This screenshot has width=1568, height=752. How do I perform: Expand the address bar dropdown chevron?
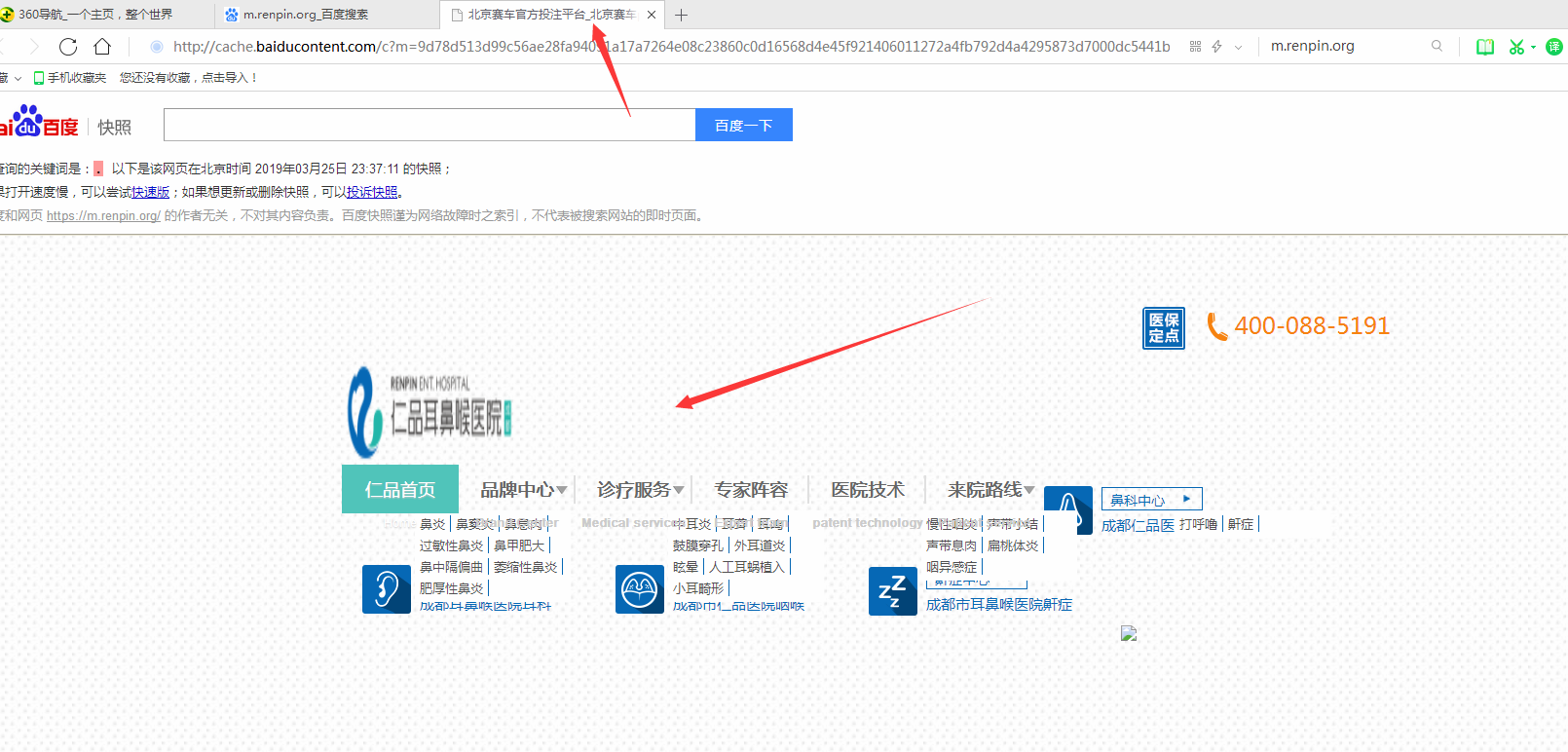click(1238, 47)
